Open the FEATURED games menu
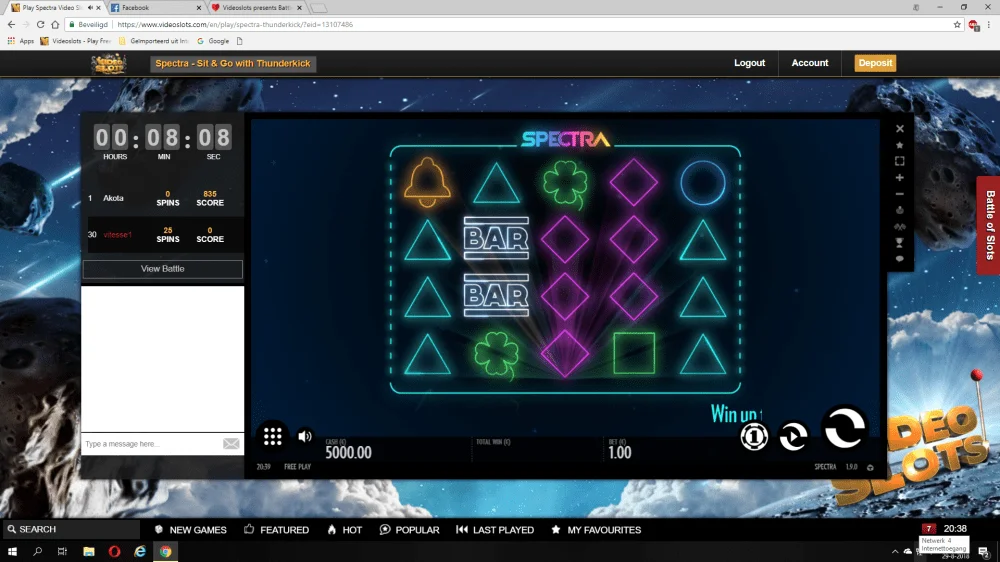The image size is (1000, 562). point(277,530)
